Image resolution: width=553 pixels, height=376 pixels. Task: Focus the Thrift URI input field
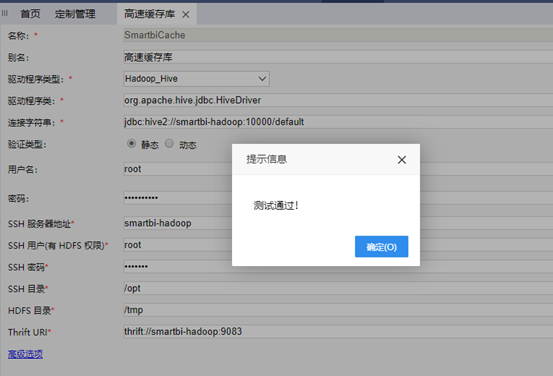coord(338,332)
